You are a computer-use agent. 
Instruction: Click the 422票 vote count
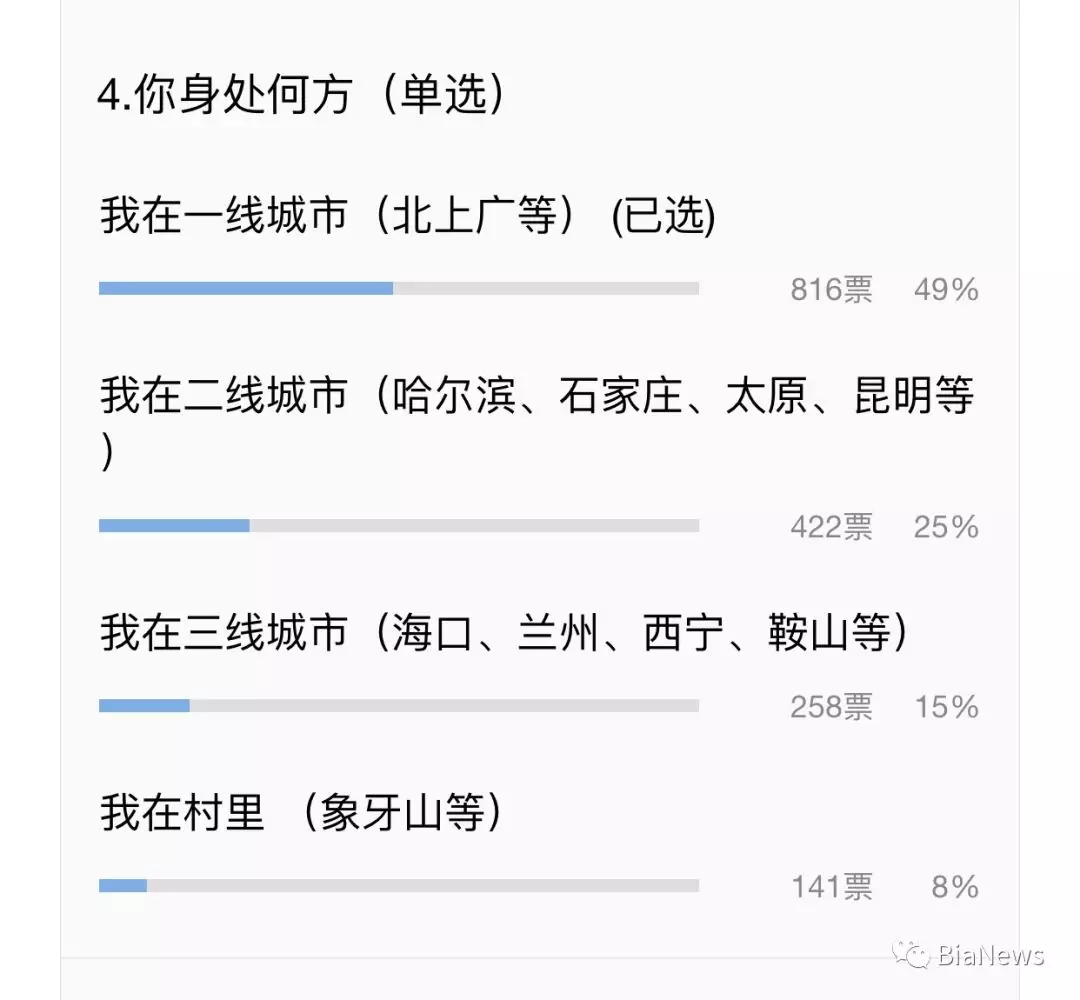pos(831,527)
